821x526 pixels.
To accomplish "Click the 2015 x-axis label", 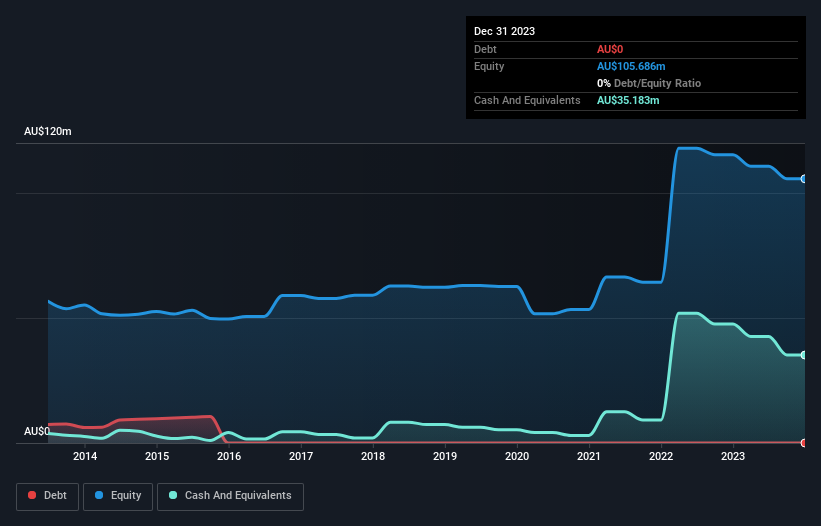I will pyautogui.click(x=157, y=456).
